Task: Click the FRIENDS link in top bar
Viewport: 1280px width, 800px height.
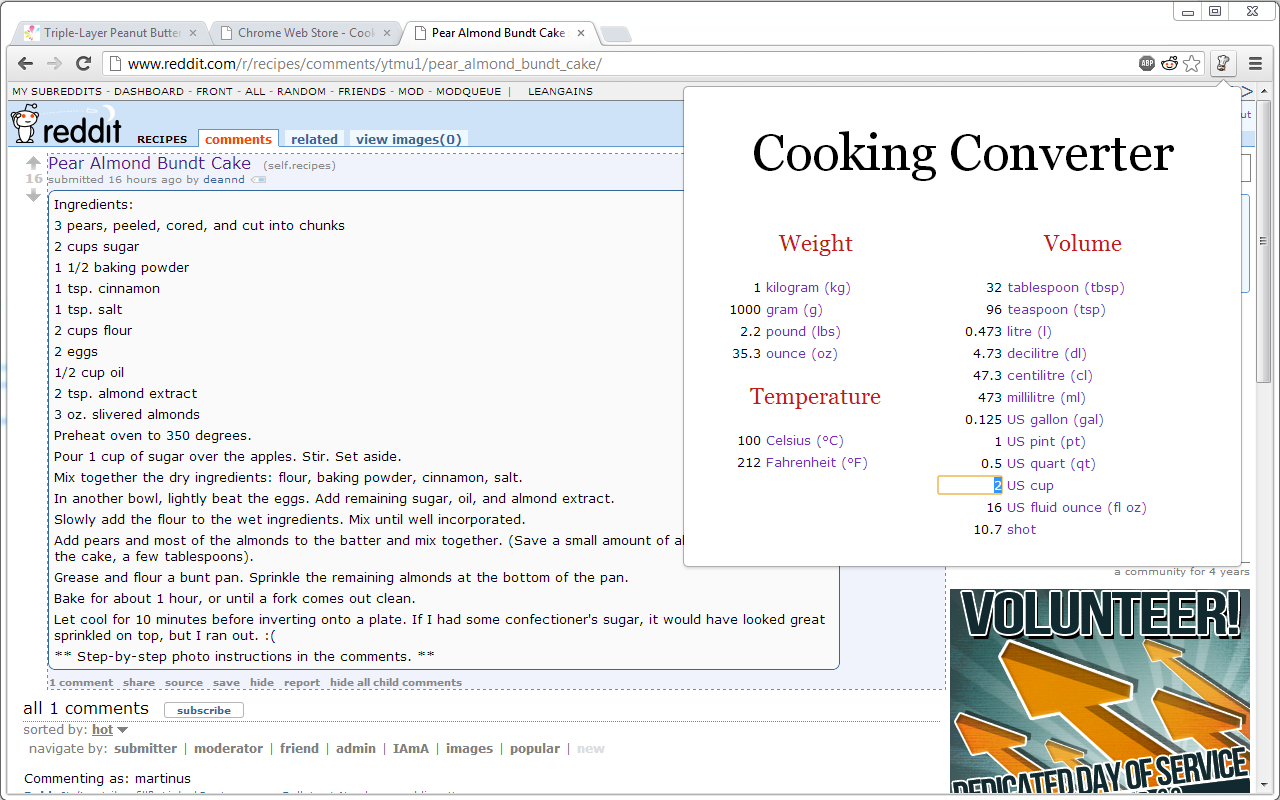Action: pos(361,91)
